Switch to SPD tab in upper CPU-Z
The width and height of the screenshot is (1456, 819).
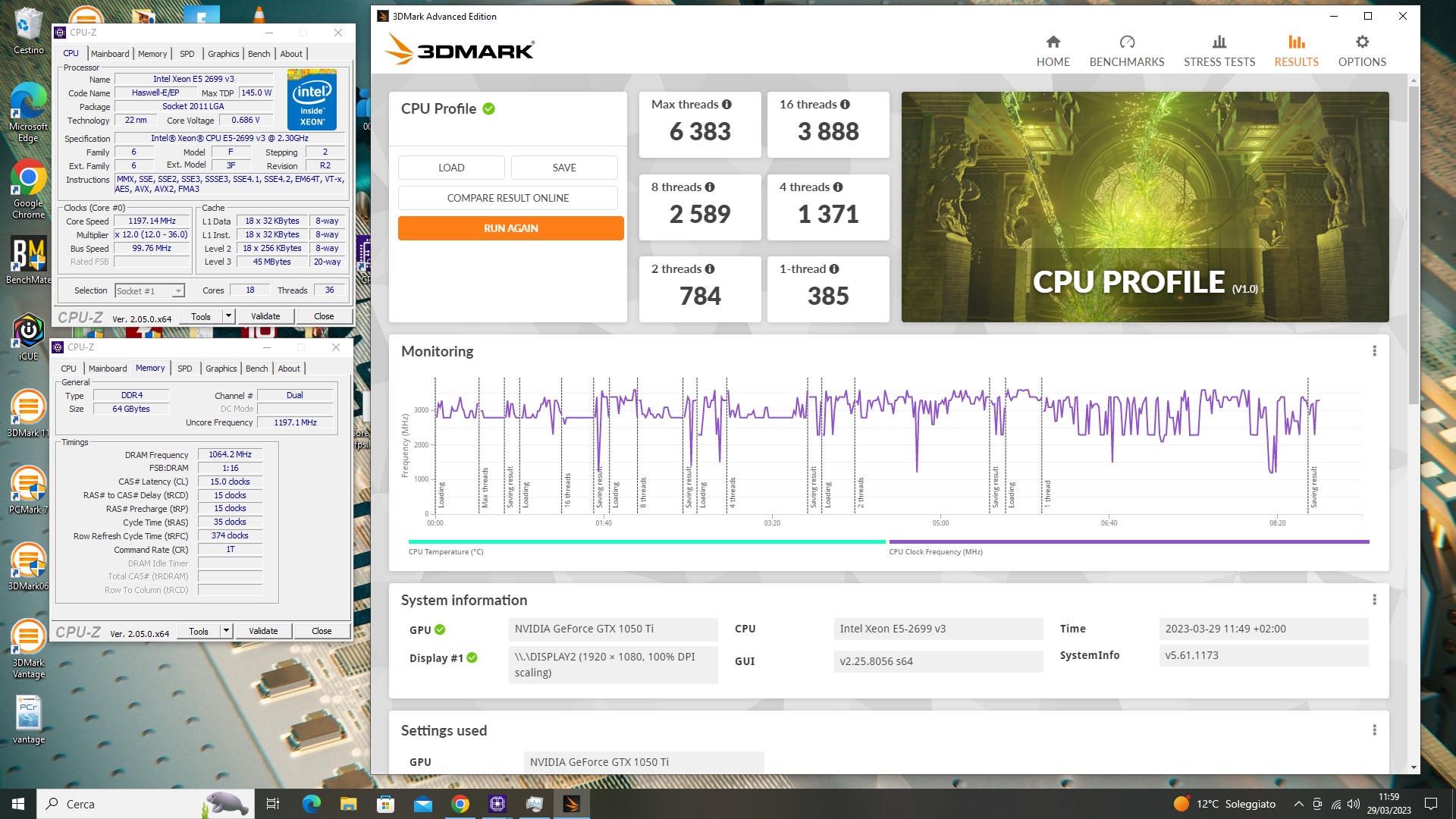[187, 54]
